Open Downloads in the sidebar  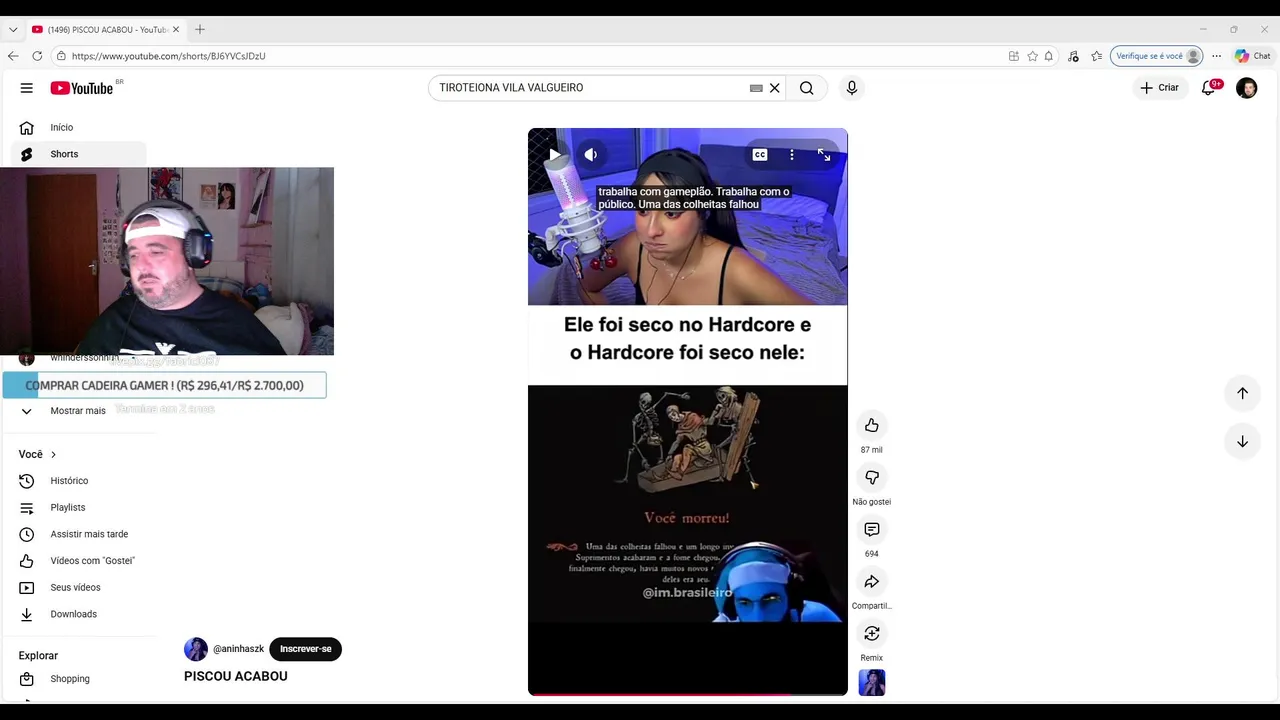(x=78, y=614)
